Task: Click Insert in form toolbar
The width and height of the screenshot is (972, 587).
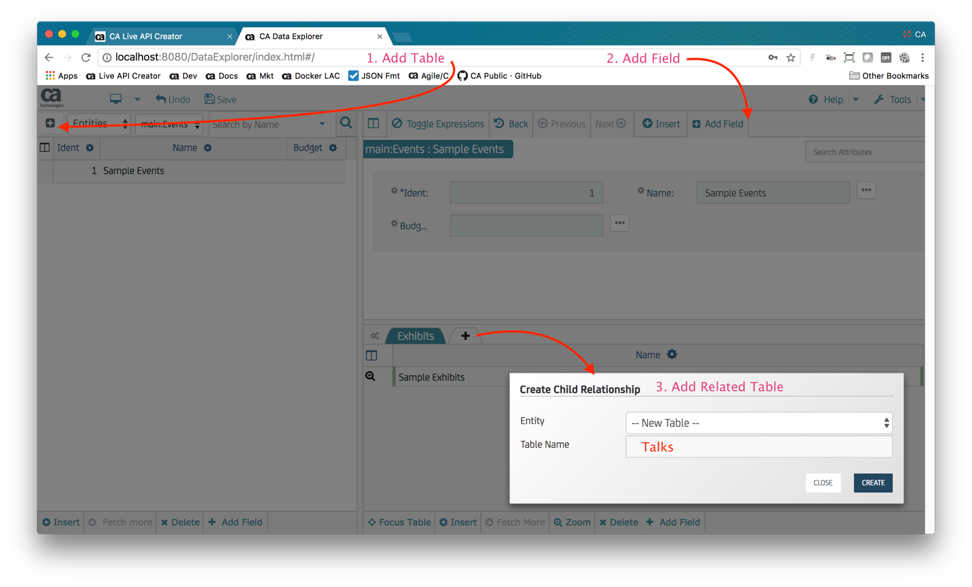Action: click(661, 124)
